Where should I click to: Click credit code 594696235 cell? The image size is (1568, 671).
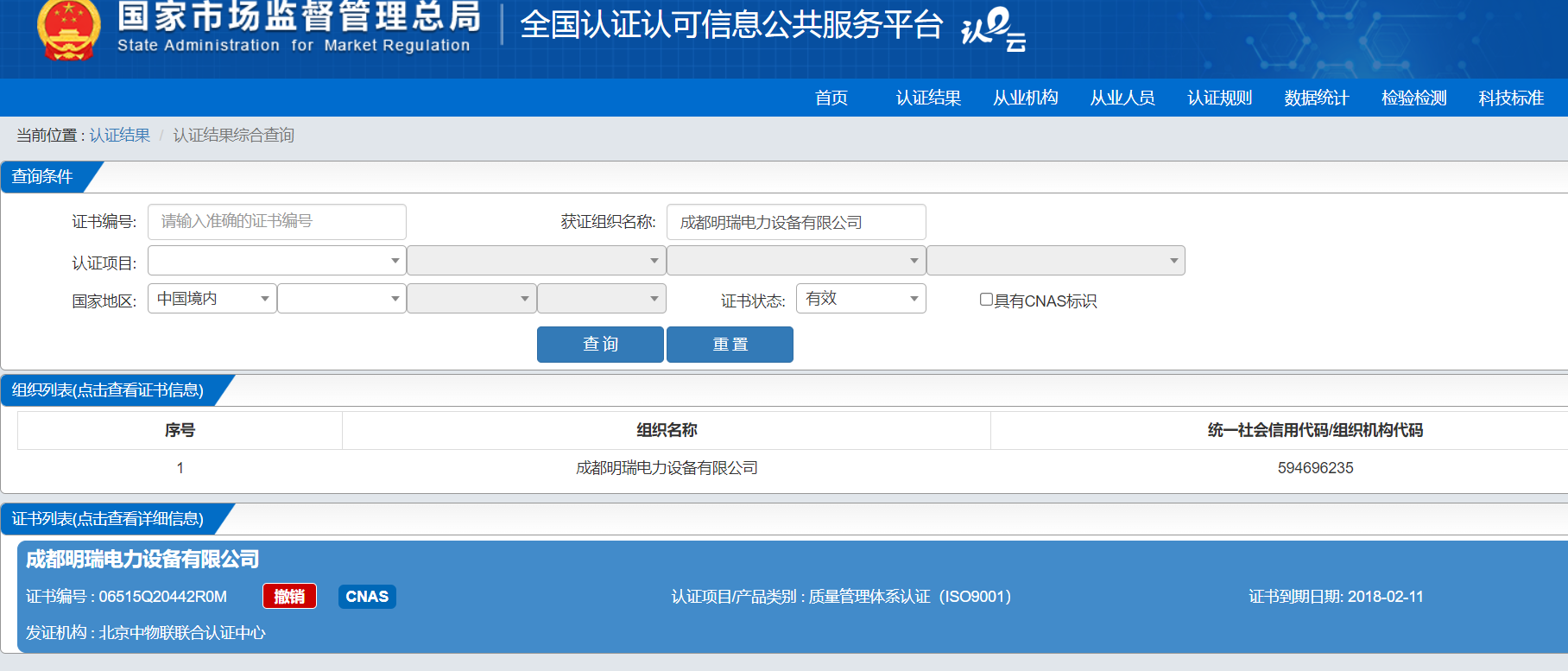[x=1315, y=468]
